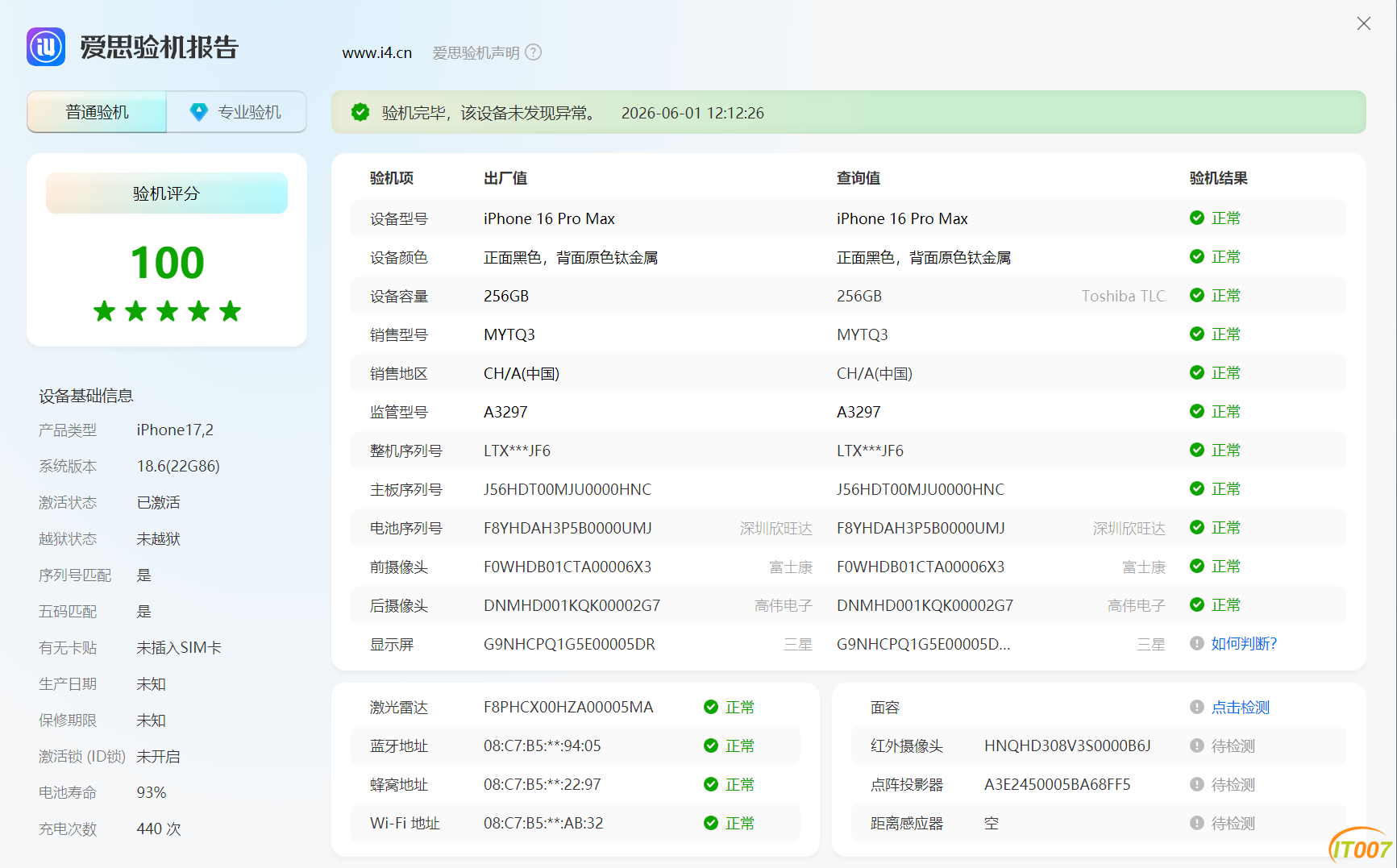Click system version 18.6(22G86)
Screen dimensions: 1397x868
click(x=178, y=466)
